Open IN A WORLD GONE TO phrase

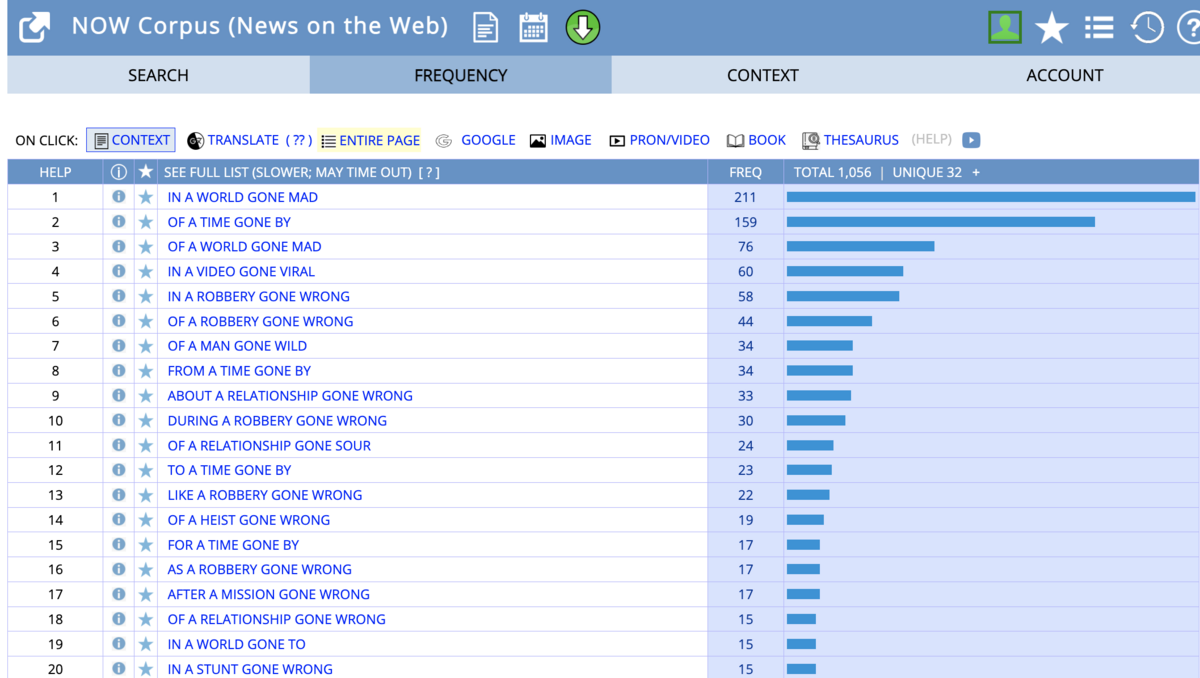[237, 644]
